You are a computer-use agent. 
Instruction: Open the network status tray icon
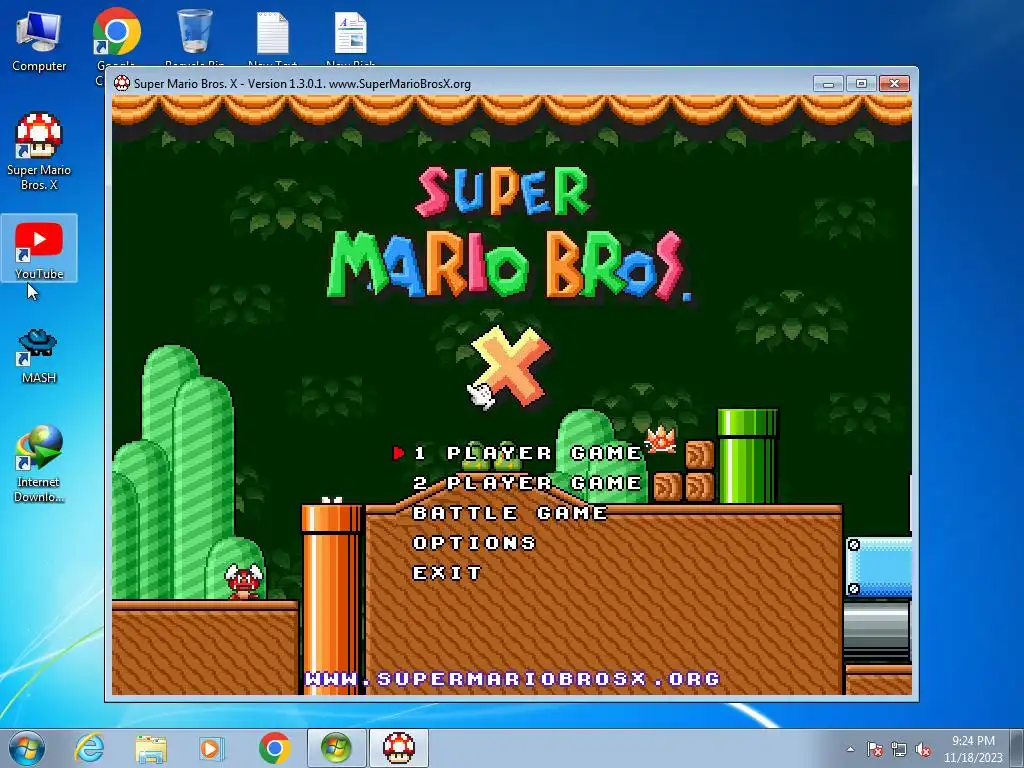[899, 749]
